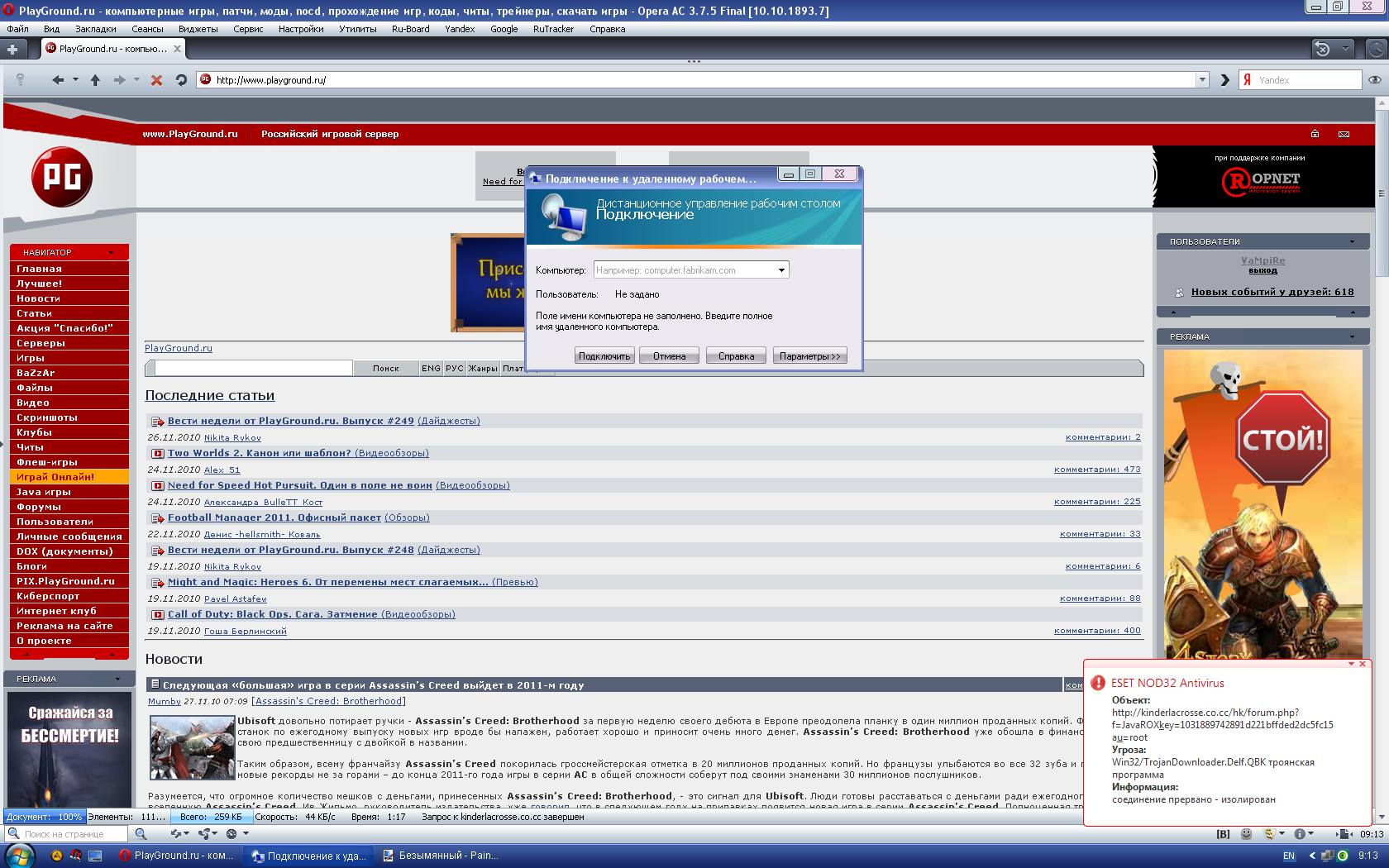This screenshot has height=868, width=1389.
Task: Click the site search text box
Action: click(254, 368)
